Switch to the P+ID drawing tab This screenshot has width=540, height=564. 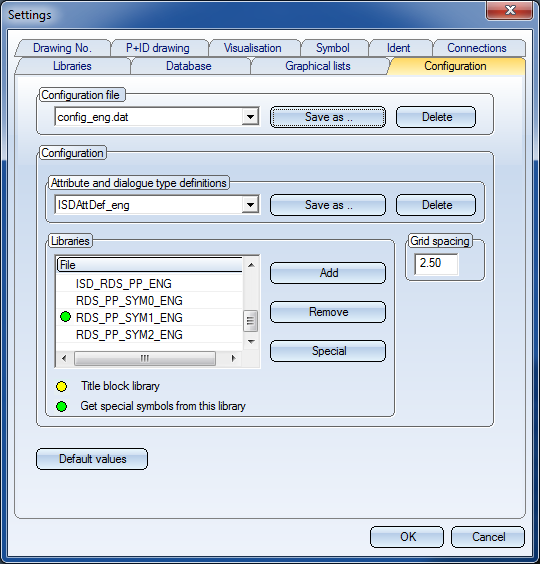point(158,48)
